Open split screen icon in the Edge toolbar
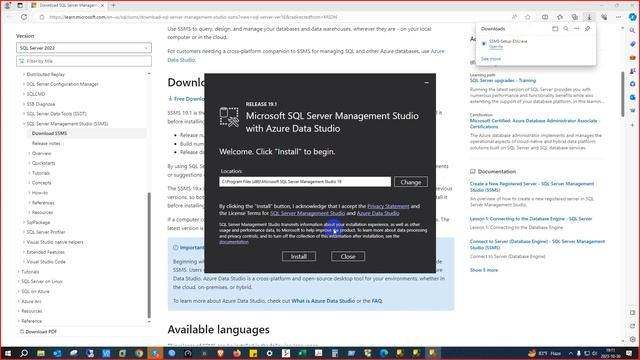The image size is (640, 360). tap(545, 17)
